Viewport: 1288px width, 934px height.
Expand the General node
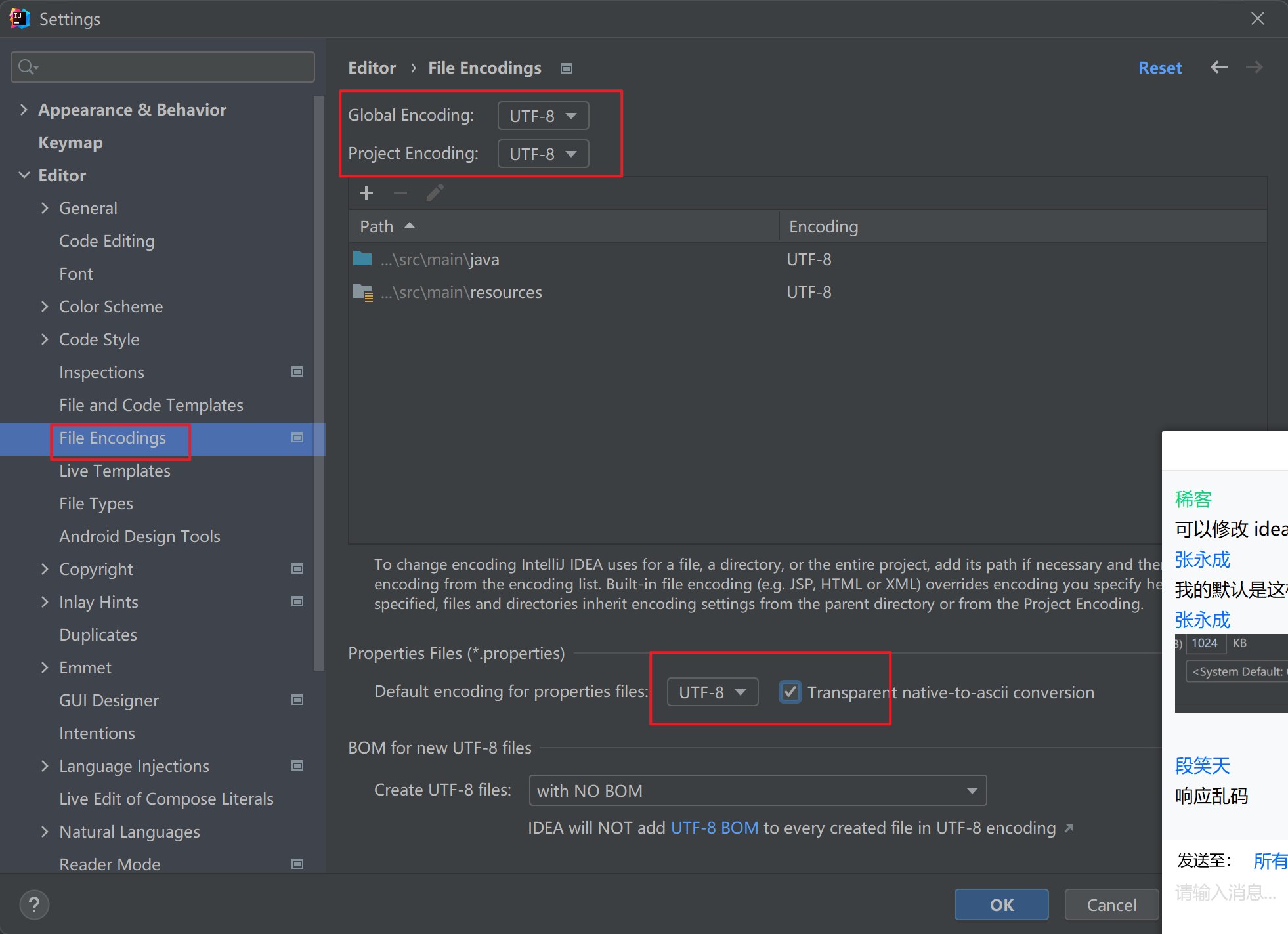pyautogui.click(x=45, y=208)
